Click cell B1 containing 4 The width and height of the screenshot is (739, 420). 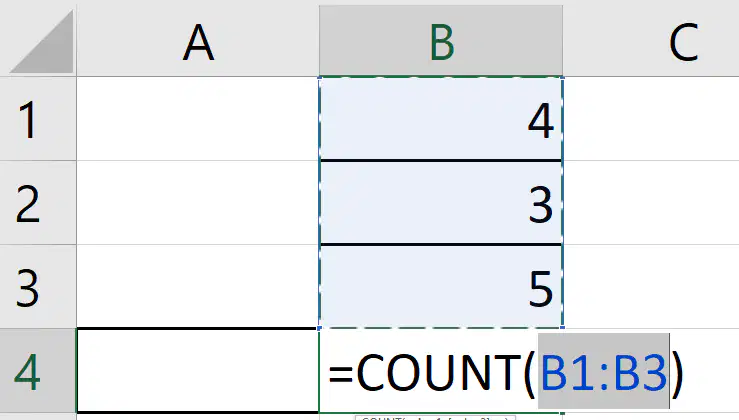(x=441, y=119)
